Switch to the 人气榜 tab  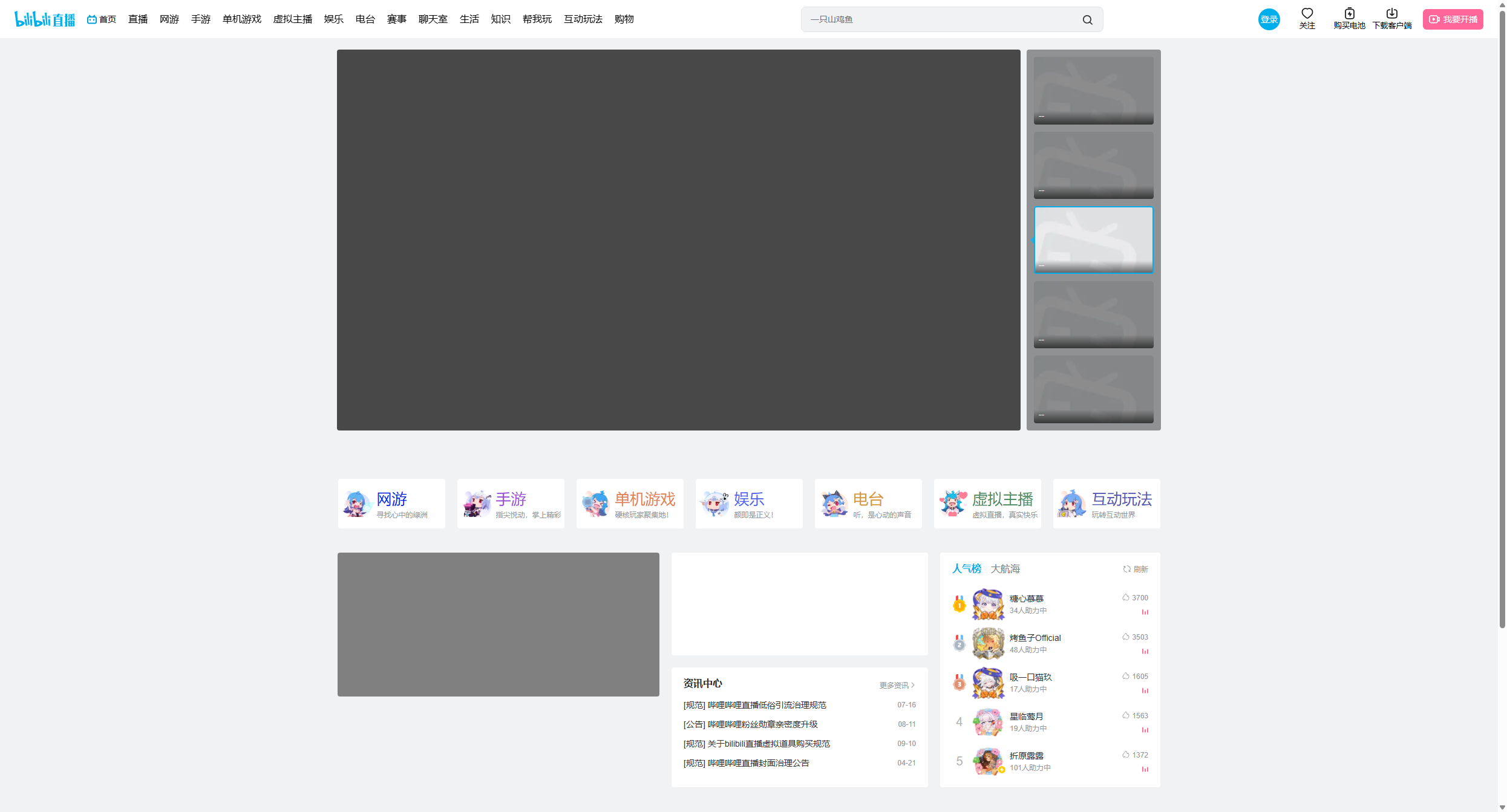tap(967, 569)
